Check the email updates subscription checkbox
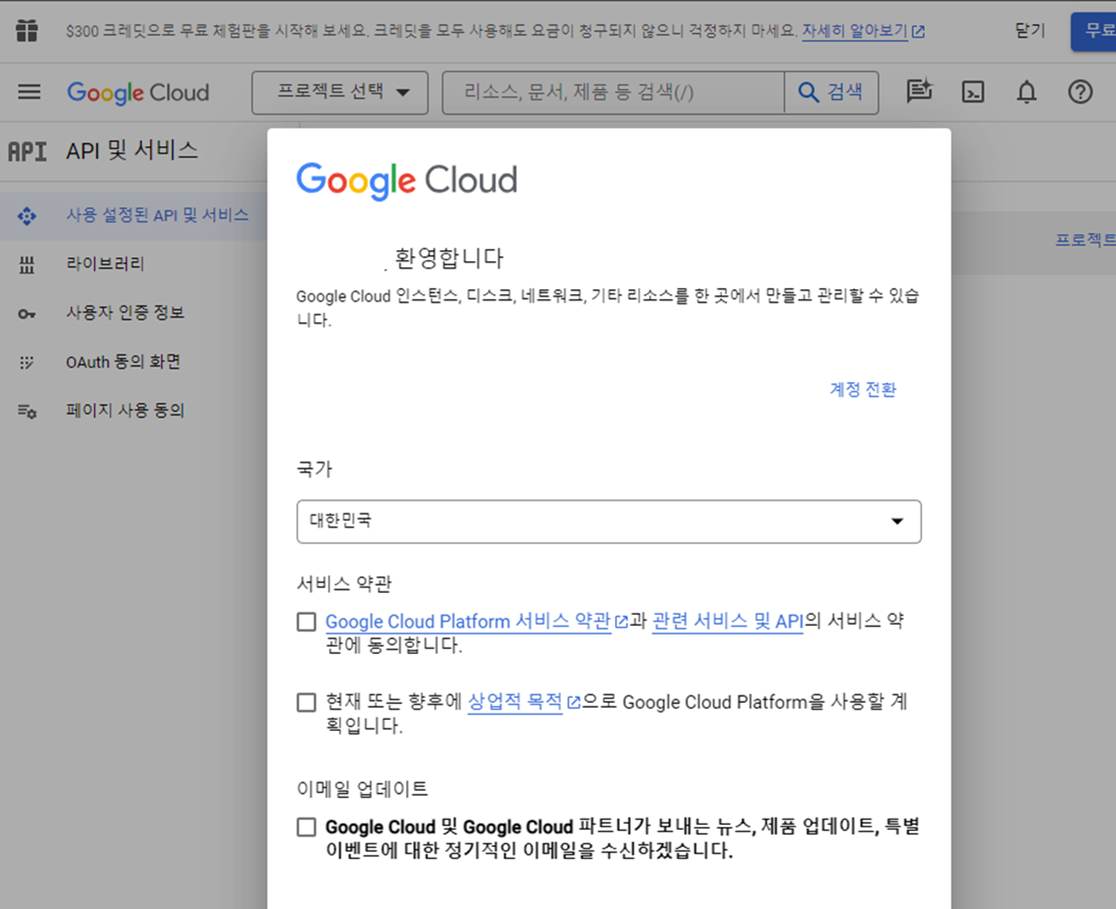This screenshot has height=909, width=1116. pyautogui.click(x=306, y=827)
